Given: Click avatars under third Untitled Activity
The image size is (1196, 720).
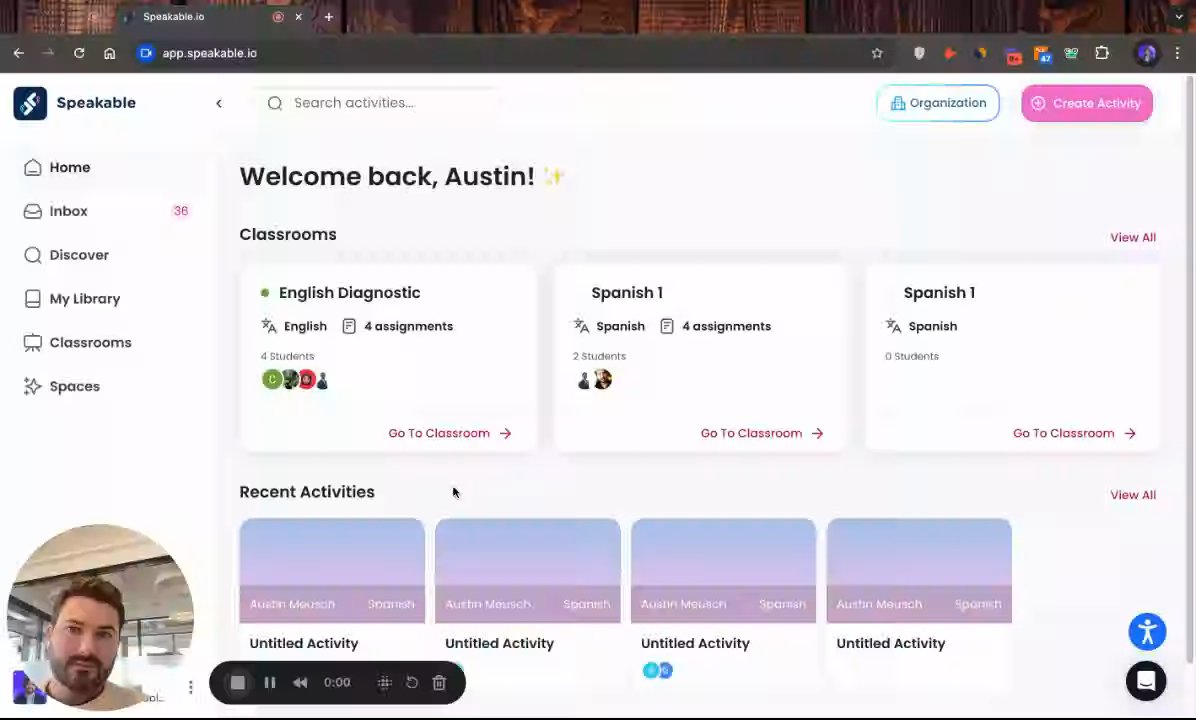Looking at the screenshot, I should [x=657, y=670].
